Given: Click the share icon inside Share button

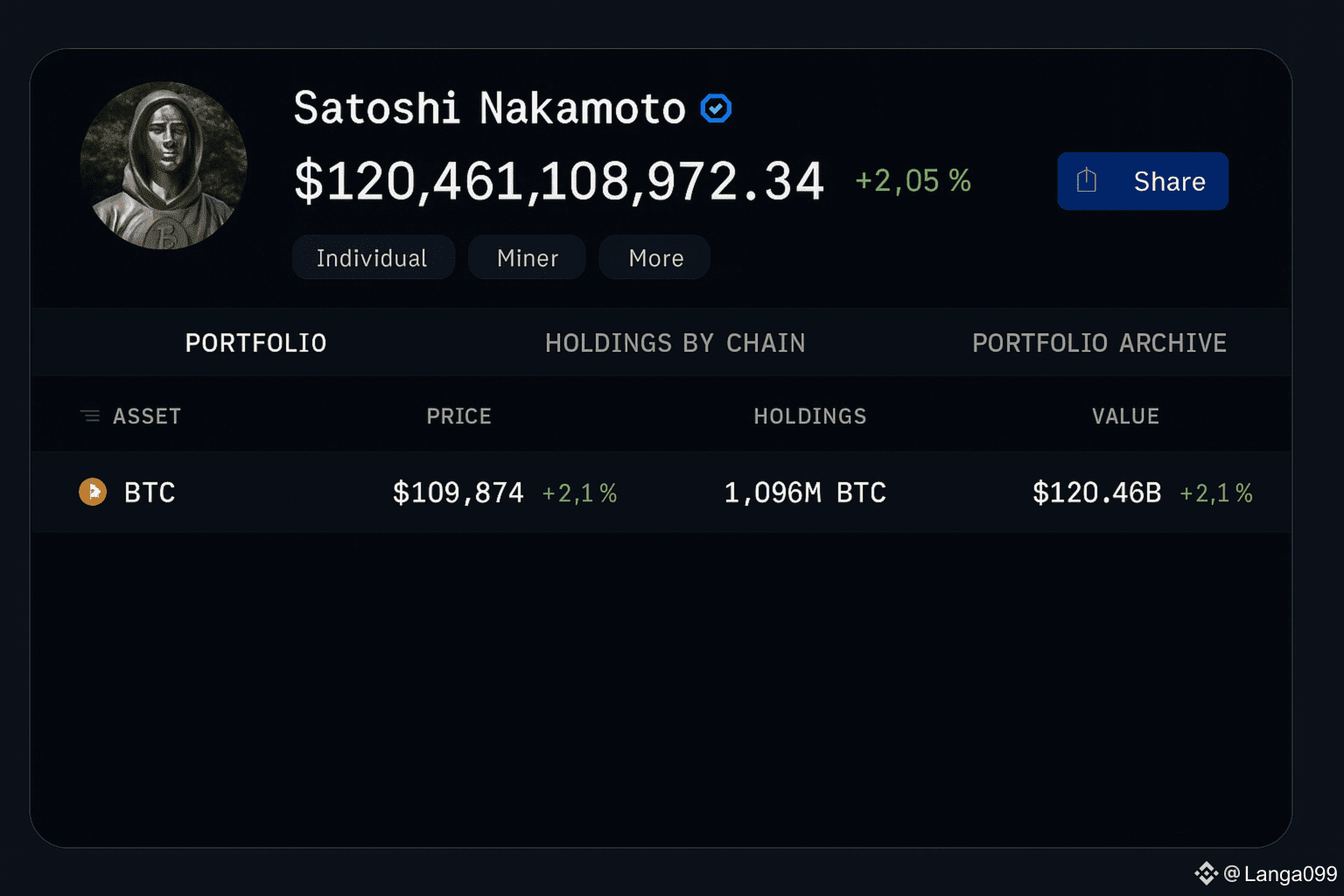Looking at the screenshot, I should 1087,180.
